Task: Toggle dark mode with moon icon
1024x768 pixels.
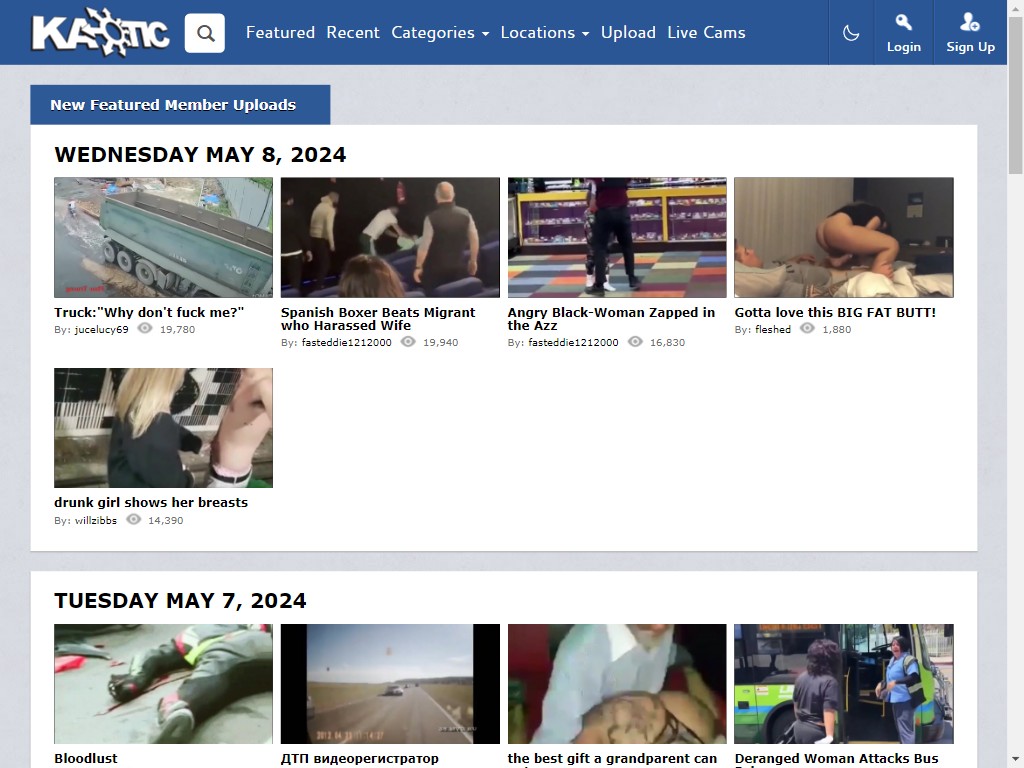Action: click(x=851, y=33)
